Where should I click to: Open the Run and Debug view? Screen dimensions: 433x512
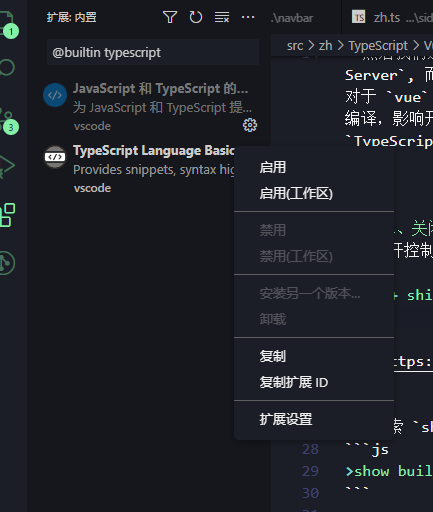7,166
